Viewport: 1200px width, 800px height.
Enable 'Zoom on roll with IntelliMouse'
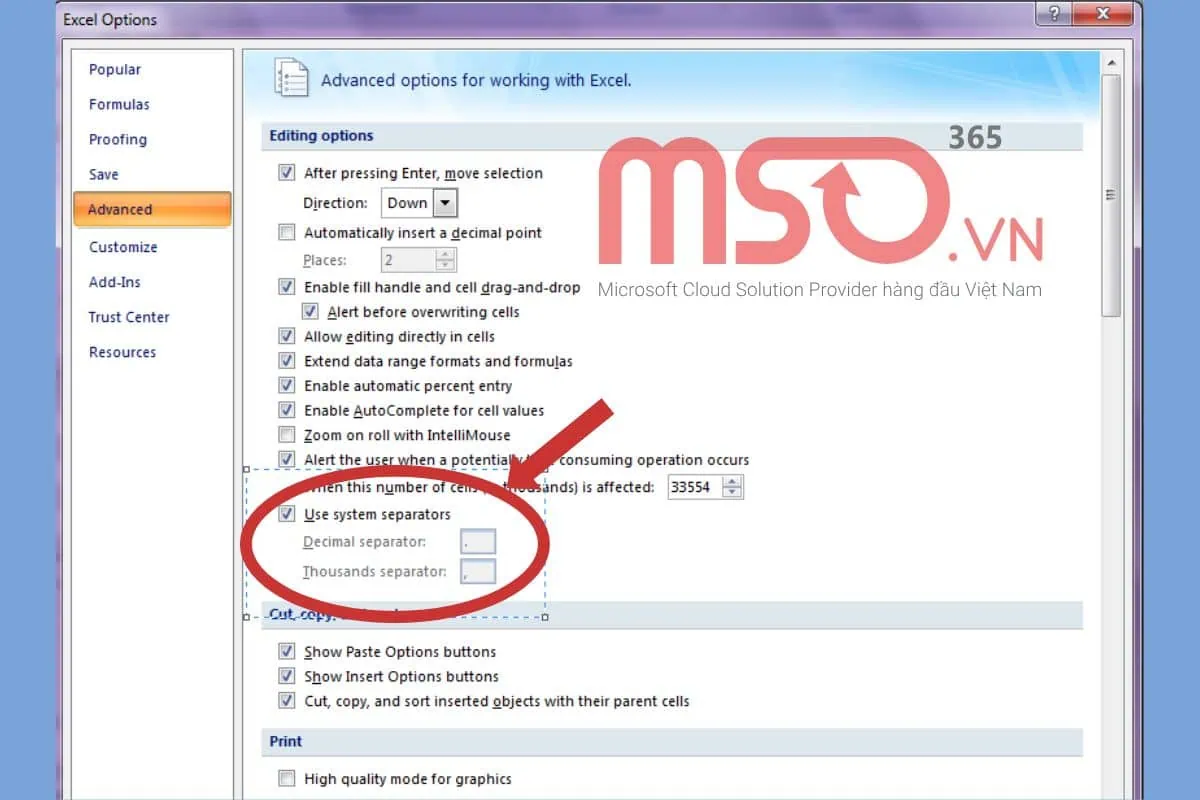click(x=287, y=435)
